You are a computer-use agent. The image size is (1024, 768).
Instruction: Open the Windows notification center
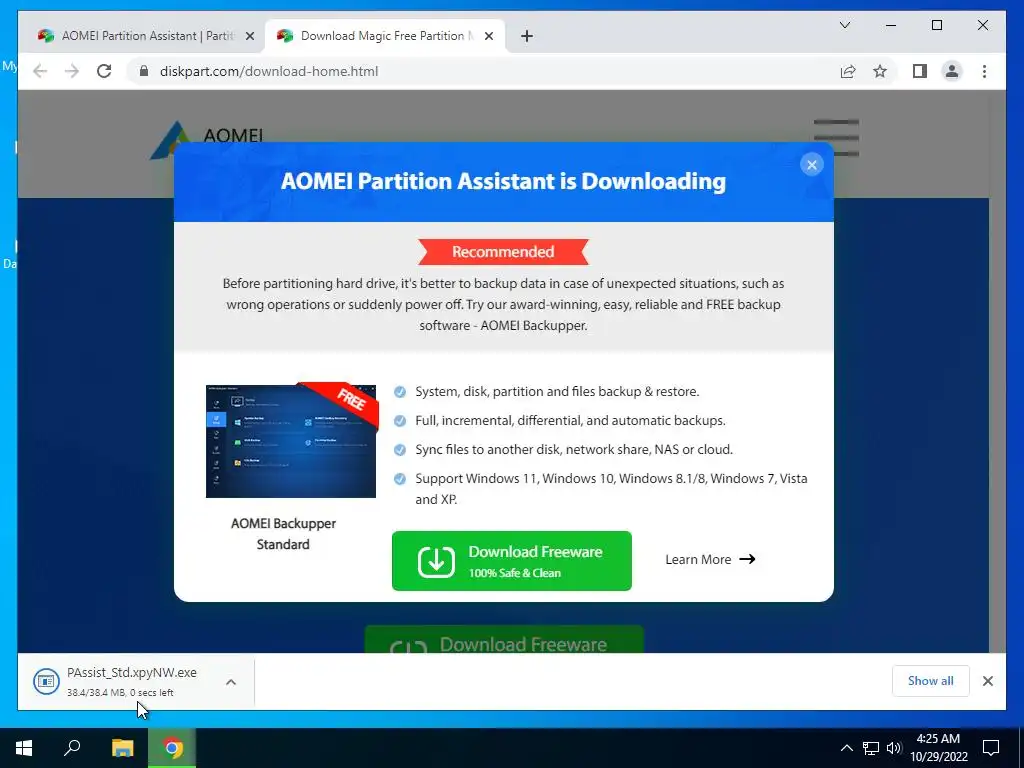(991, 748)
